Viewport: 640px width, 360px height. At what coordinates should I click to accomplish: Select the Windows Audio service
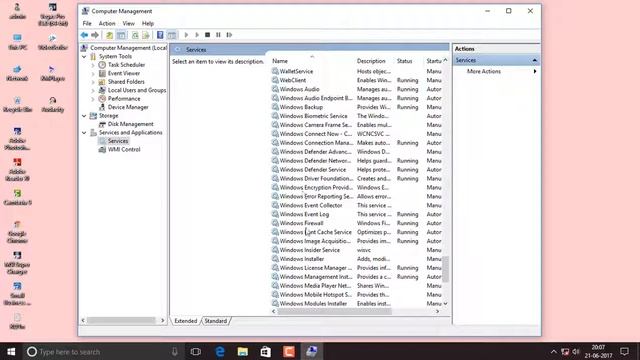click(299, 89)
